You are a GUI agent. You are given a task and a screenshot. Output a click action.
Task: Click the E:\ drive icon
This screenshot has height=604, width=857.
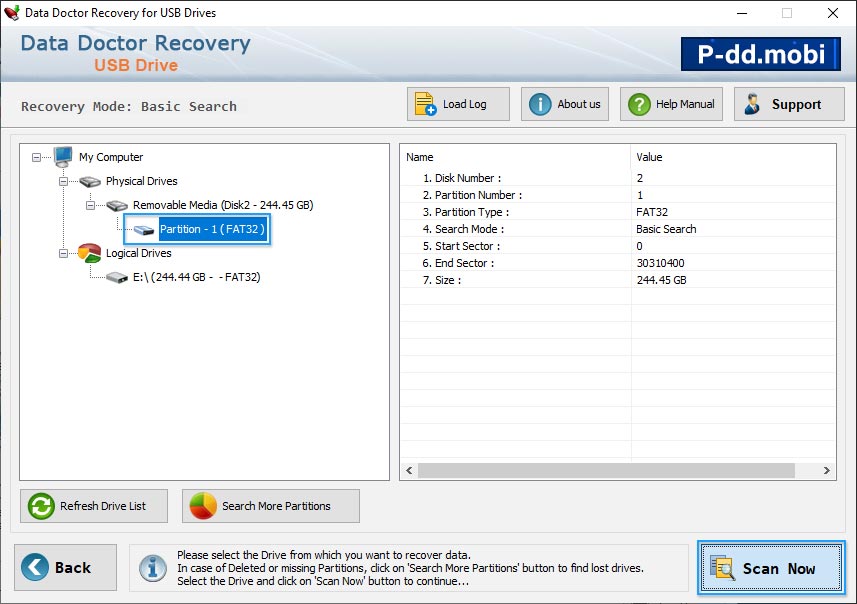(x=117, y=278)
